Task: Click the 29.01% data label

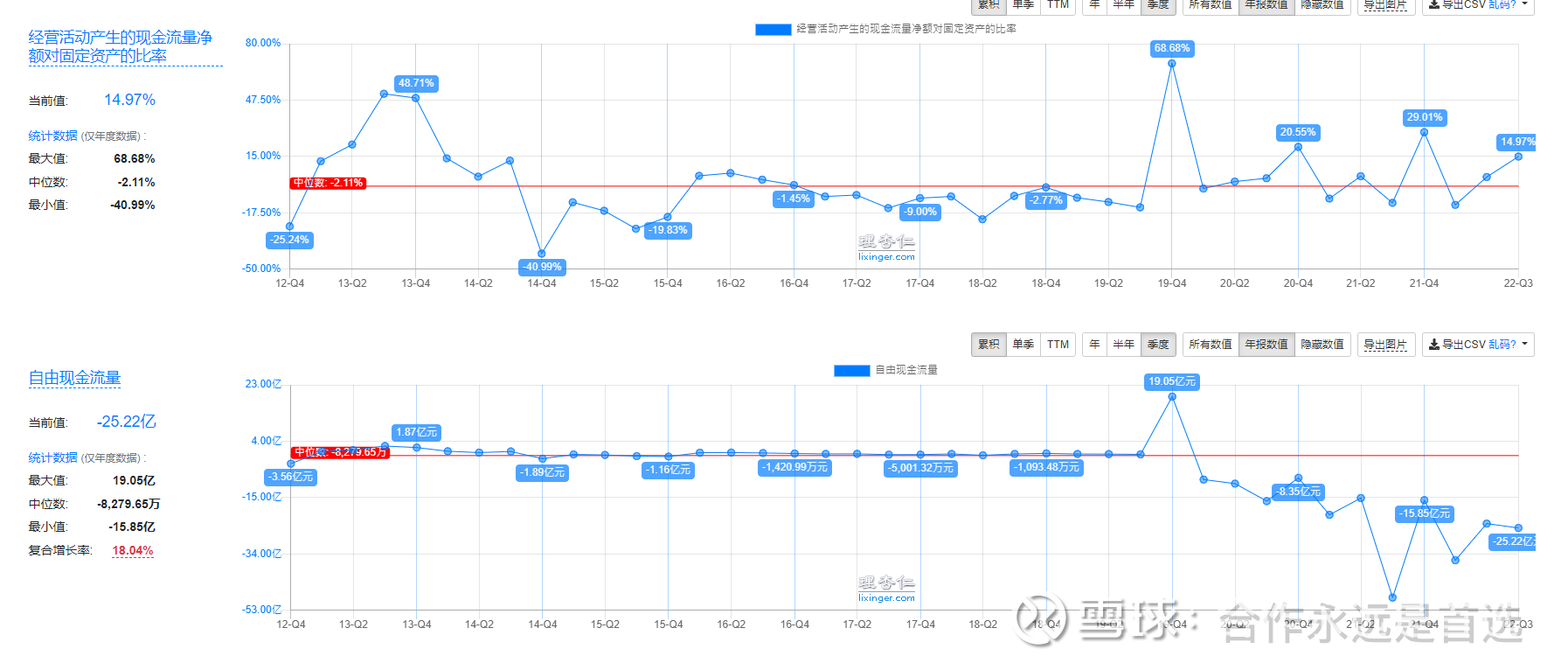Action: [x=1425, y=117]
